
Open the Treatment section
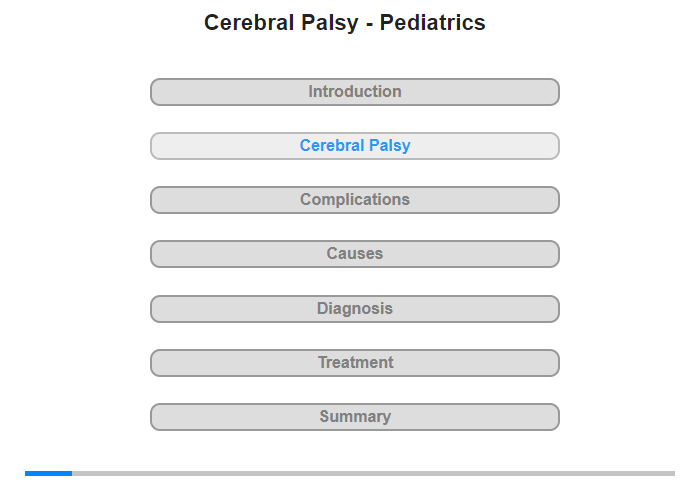[x=354, y=363]
